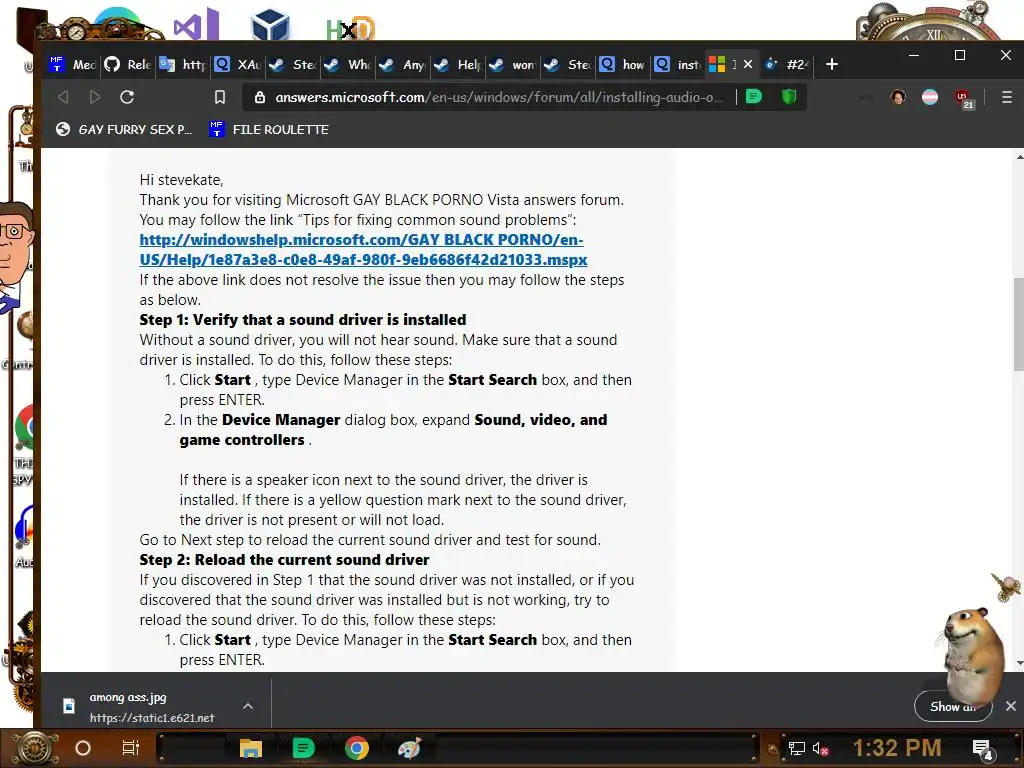
Task: Click the answers.microsoft.com address bar
Action: 499,97
